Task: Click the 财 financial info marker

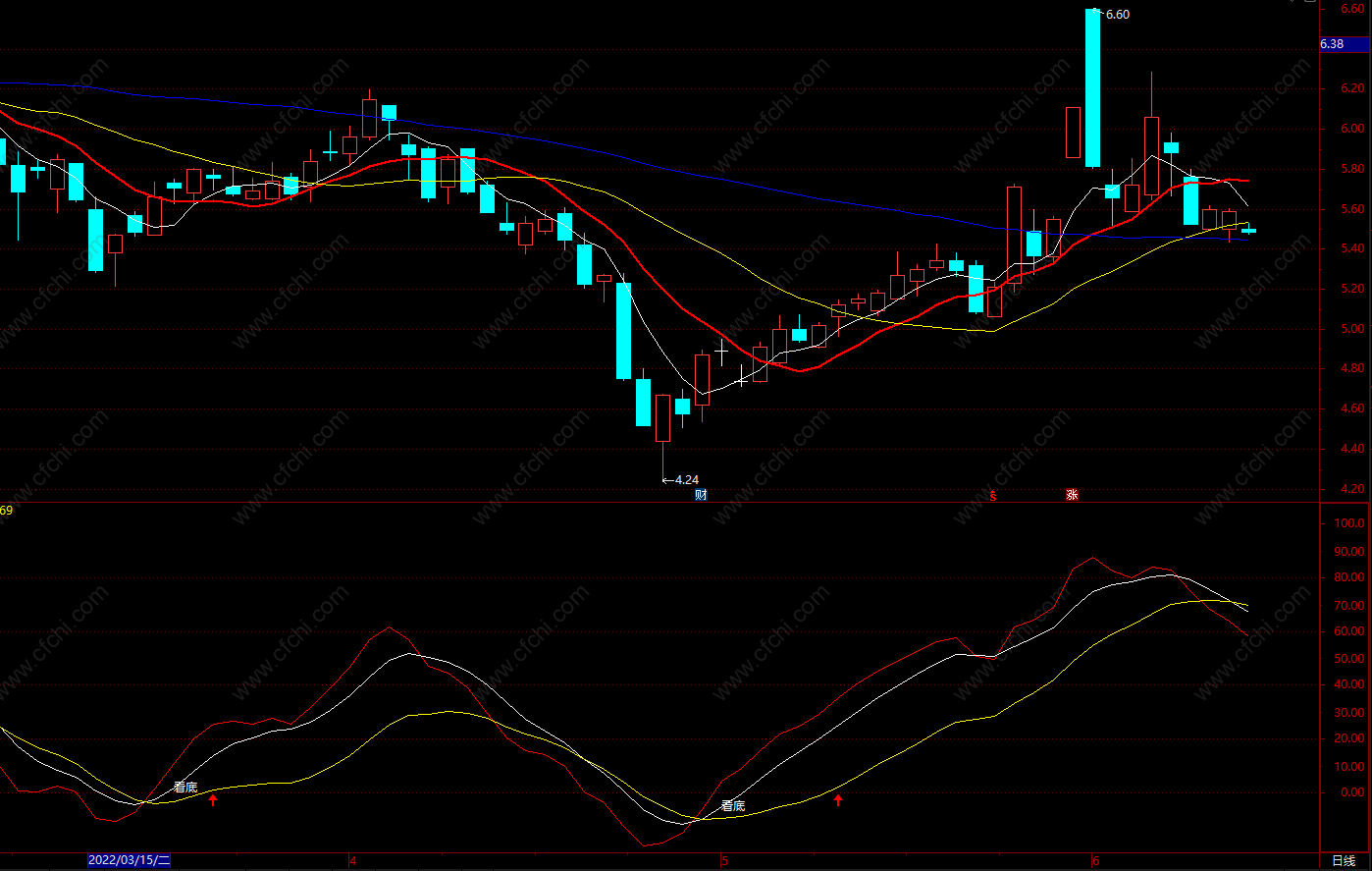Action: tap(701, 495)
